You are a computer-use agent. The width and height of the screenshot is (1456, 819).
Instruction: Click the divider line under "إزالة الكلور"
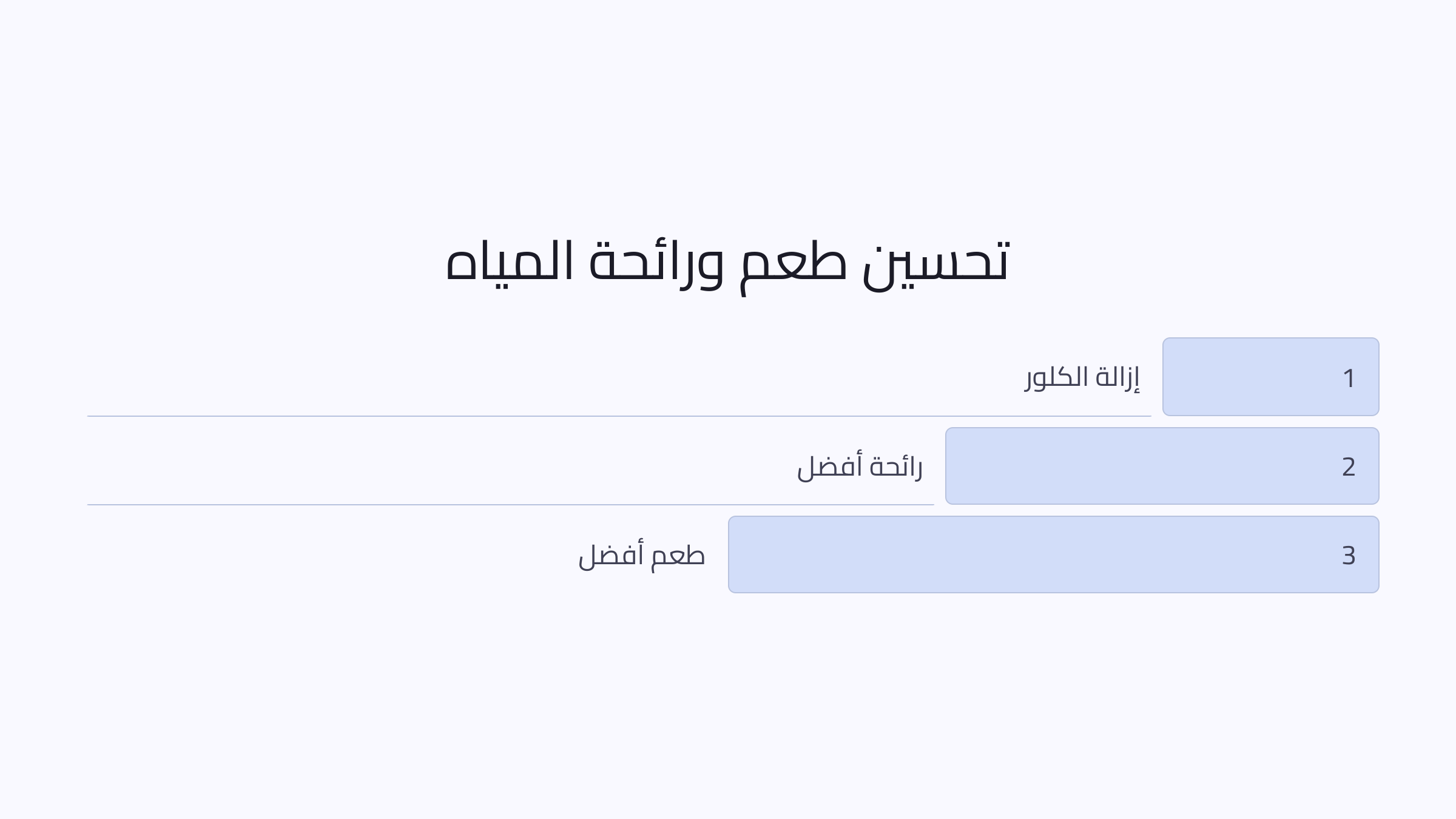tap(619, 416)
